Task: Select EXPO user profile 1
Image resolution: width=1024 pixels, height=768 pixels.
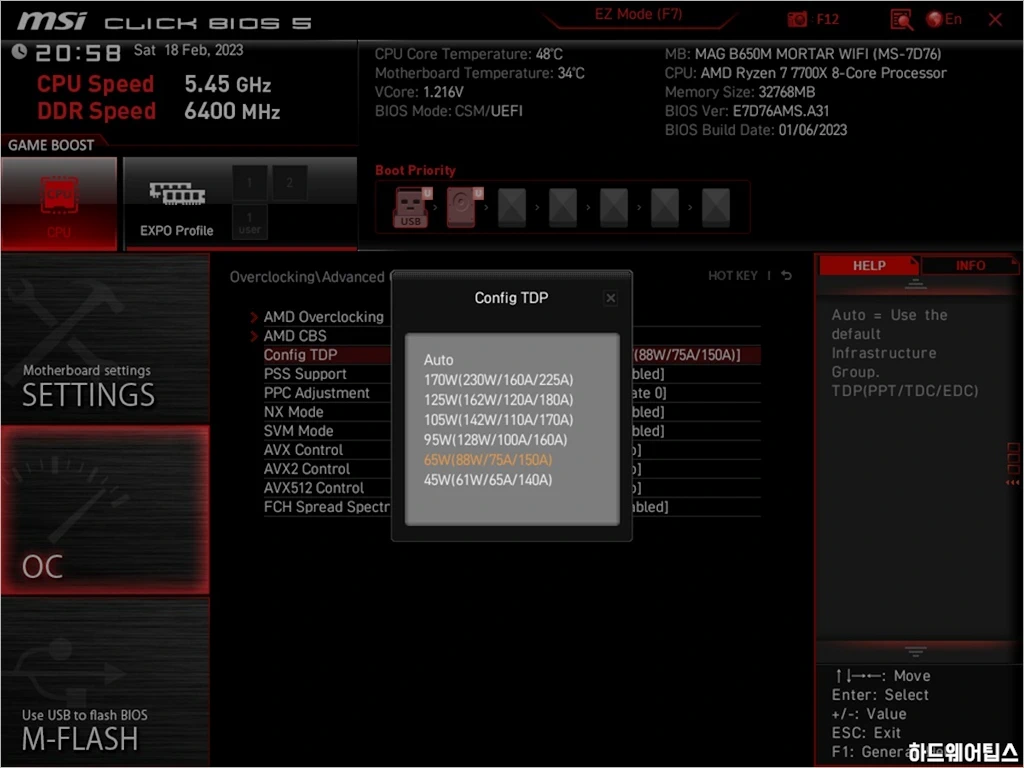Action: (x=249, y=222)
